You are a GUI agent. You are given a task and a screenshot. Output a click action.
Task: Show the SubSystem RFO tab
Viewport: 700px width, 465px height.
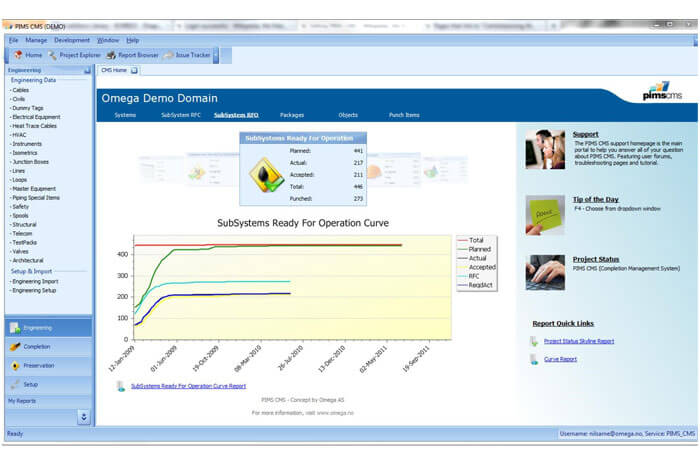click(236, 115)
